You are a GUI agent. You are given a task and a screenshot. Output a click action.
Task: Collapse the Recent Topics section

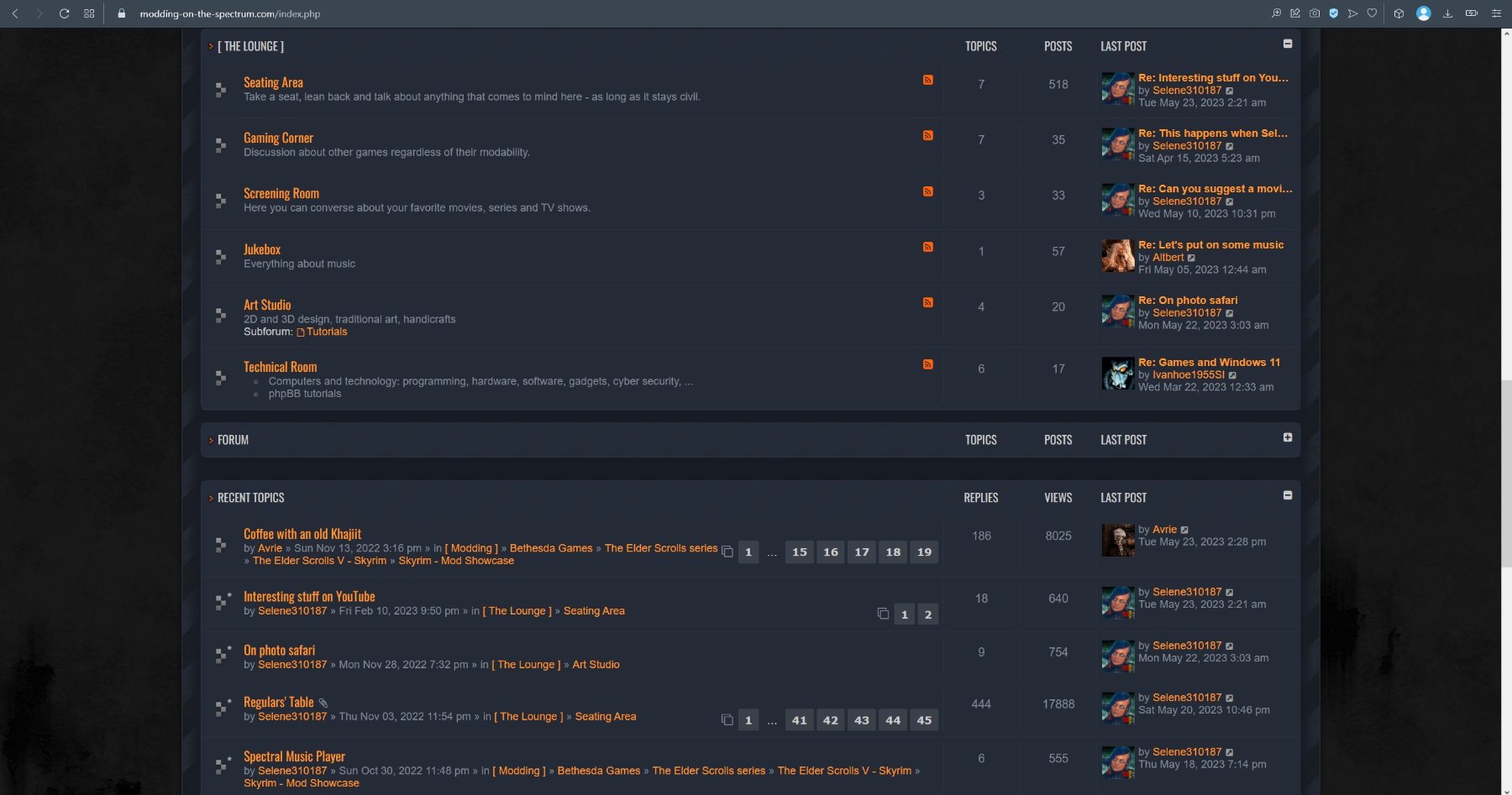[x=1287, y=495]
